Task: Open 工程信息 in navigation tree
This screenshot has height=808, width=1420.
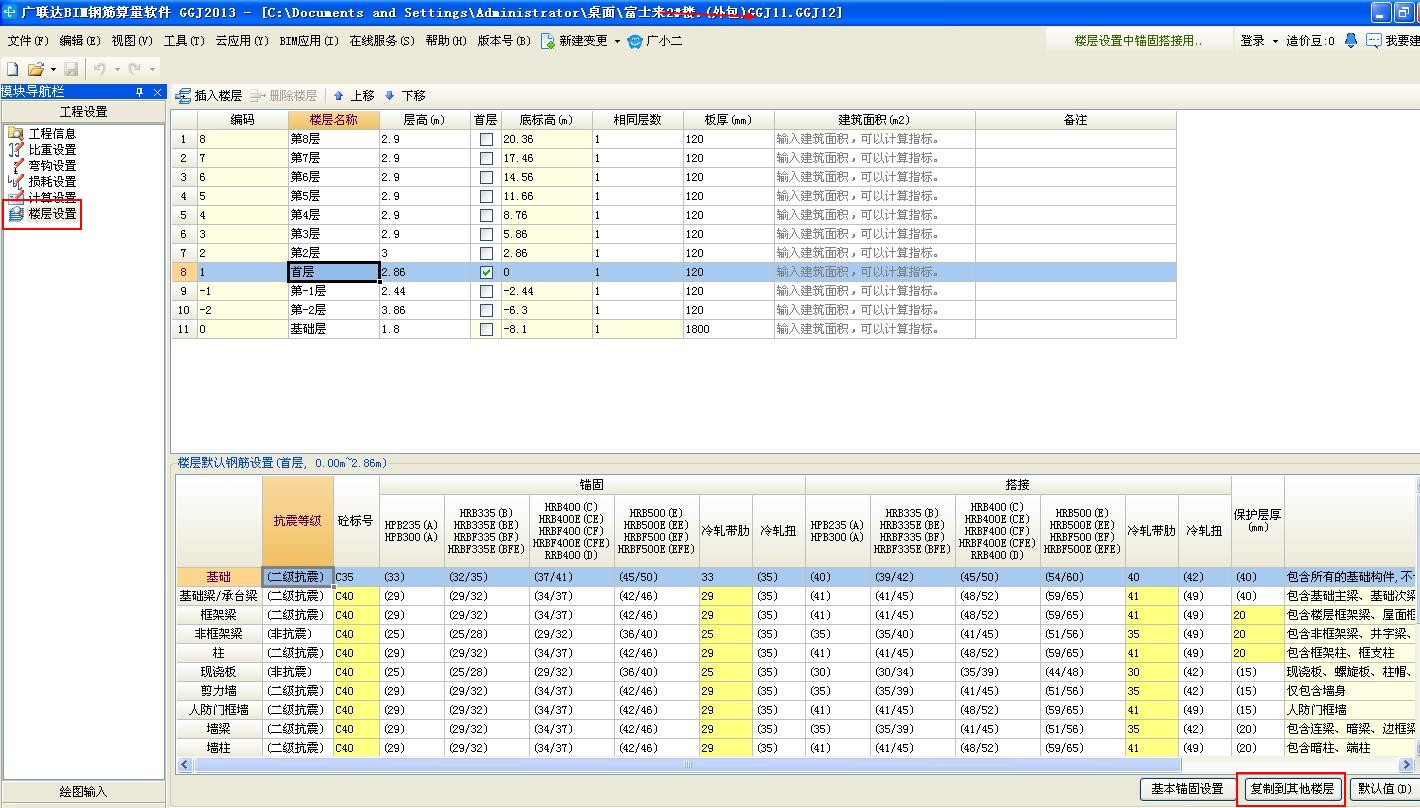Action: 42,134
